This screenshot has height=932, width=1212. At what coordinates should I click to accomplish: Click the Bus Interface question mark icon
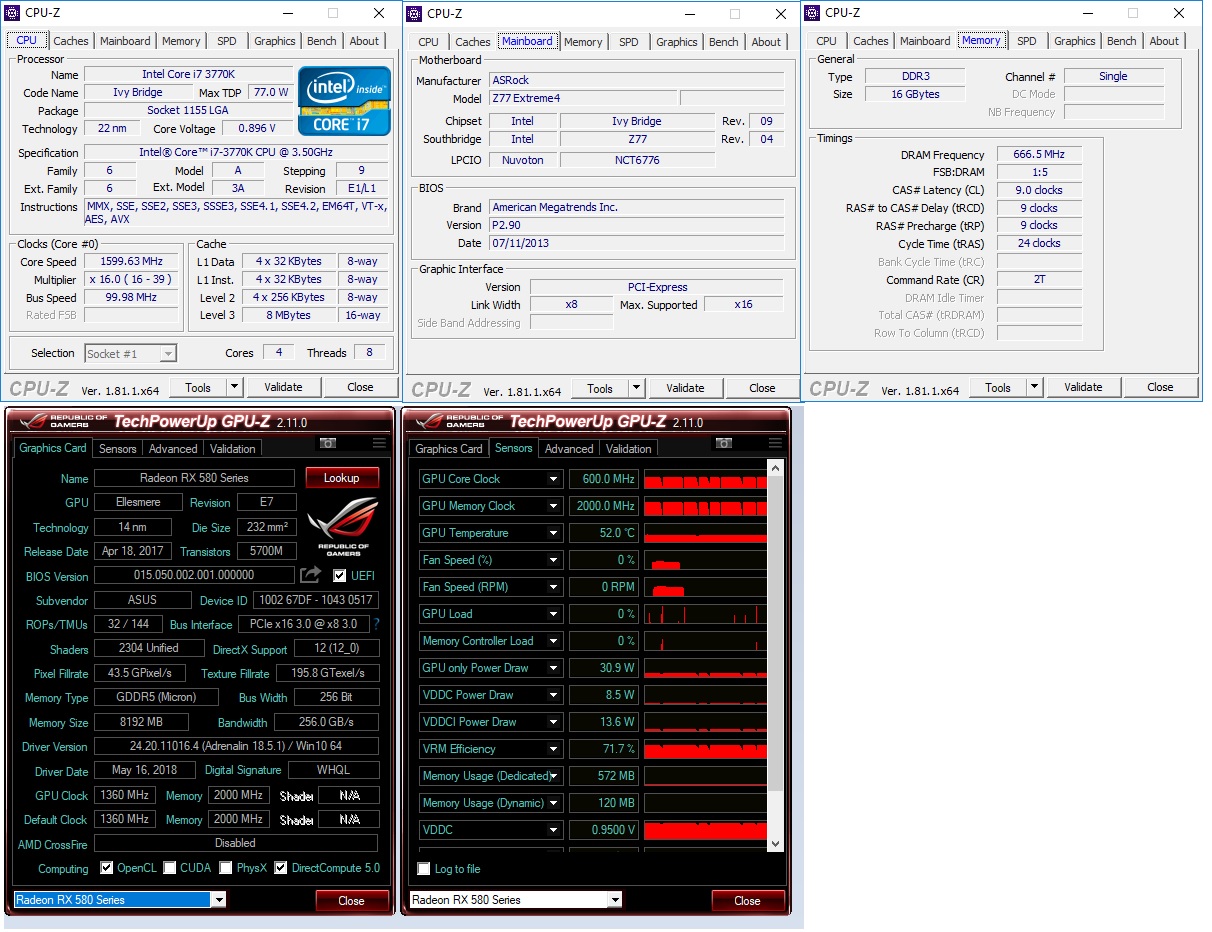(377, 625)
